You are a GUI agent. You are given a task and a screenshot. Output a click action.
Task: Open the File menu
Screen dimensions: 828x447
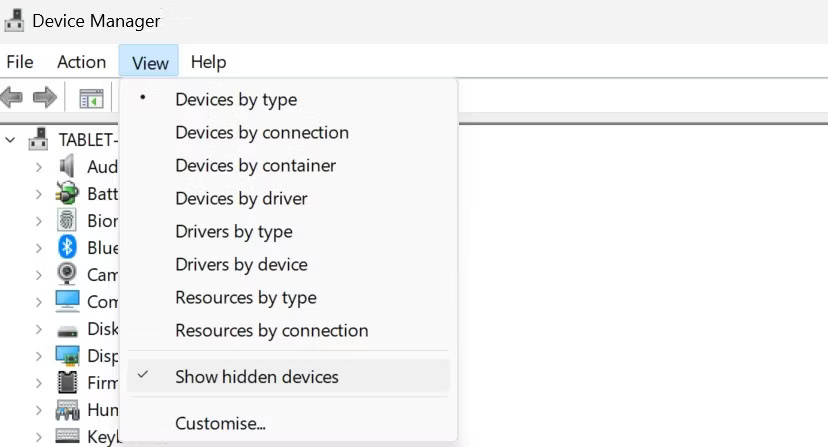click(x=20, y=62)
